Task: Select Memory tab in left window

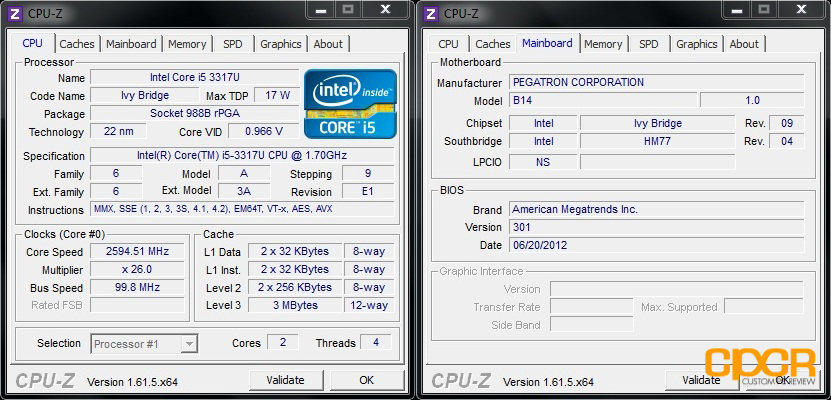Action: [x=187, y=44]
